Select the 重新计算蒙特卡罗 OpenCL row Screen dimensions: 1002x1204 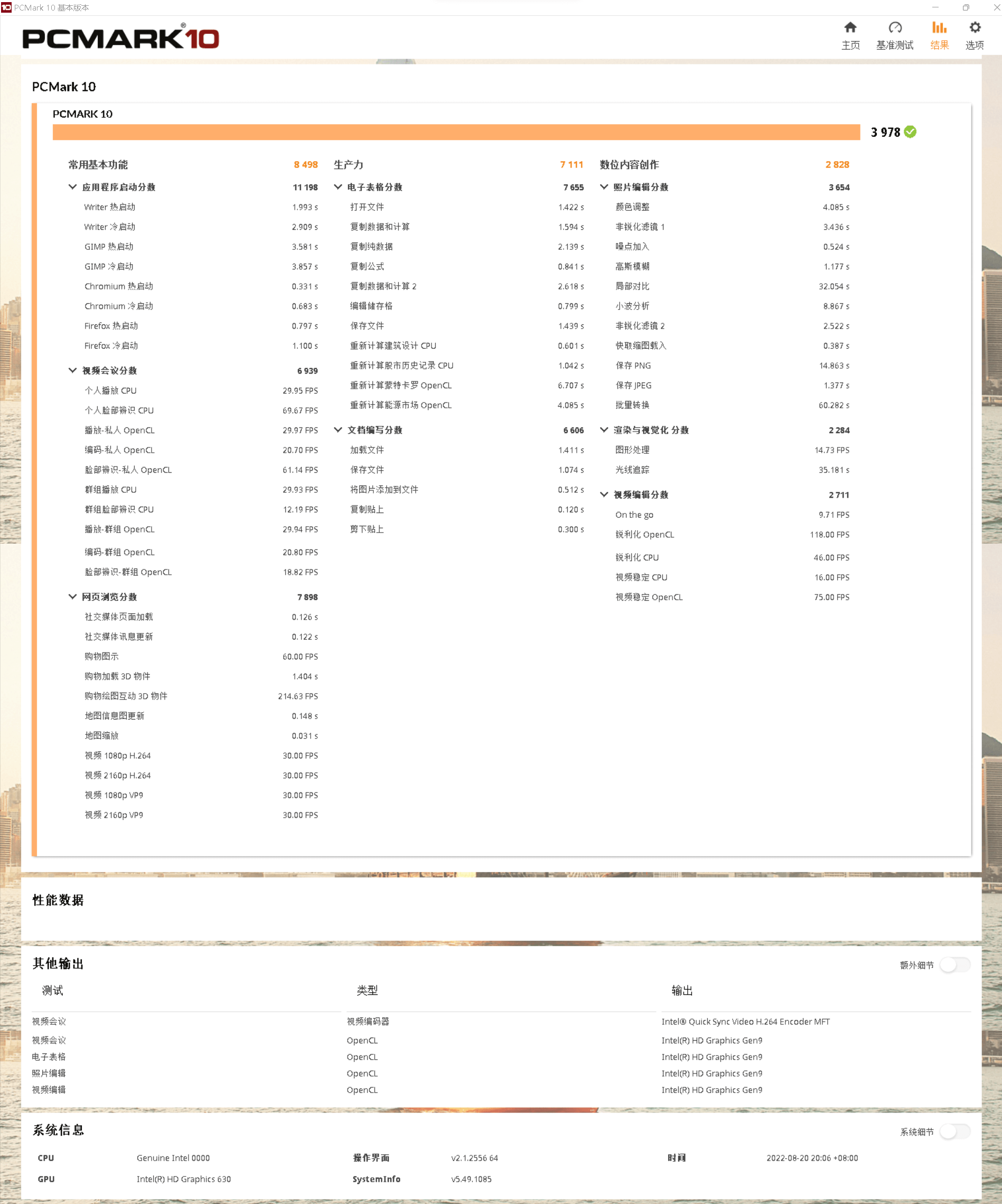click(466, 385)
